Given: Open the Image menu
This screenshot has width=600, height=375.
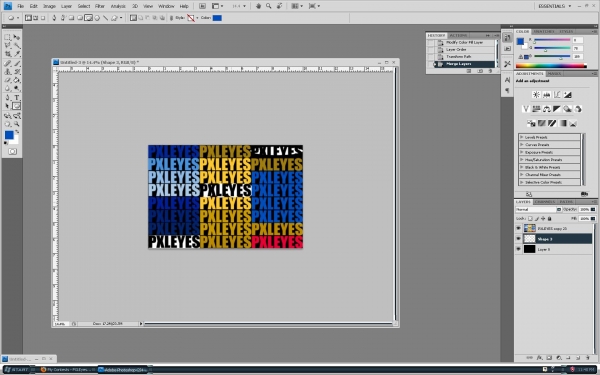Looking at the screenshot, I should 49,6.
